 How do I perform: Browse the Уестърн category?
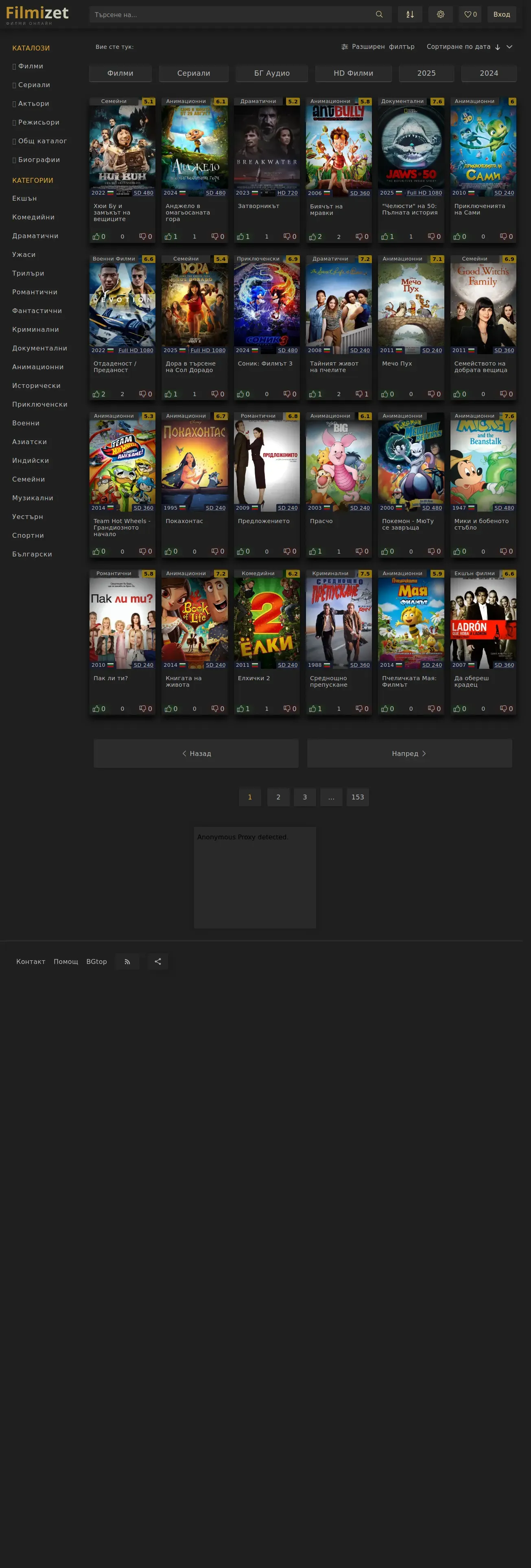(27, 517)
